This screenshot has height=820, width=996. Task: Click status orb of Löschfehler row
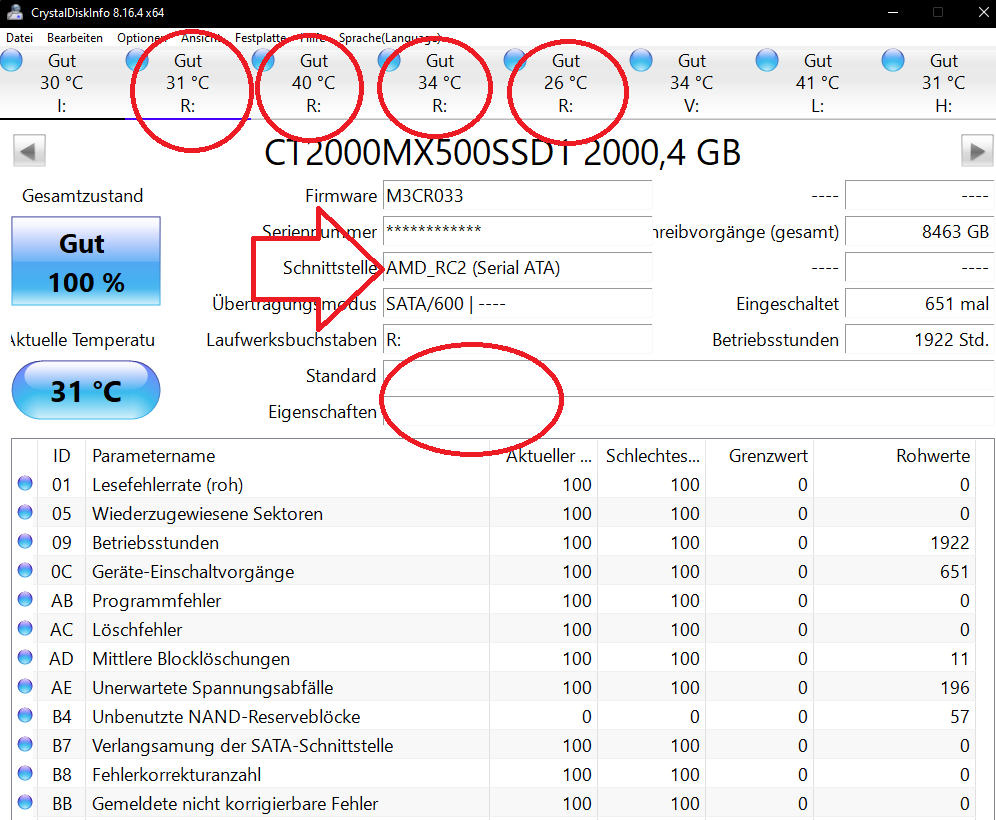(x=25, y=628)
